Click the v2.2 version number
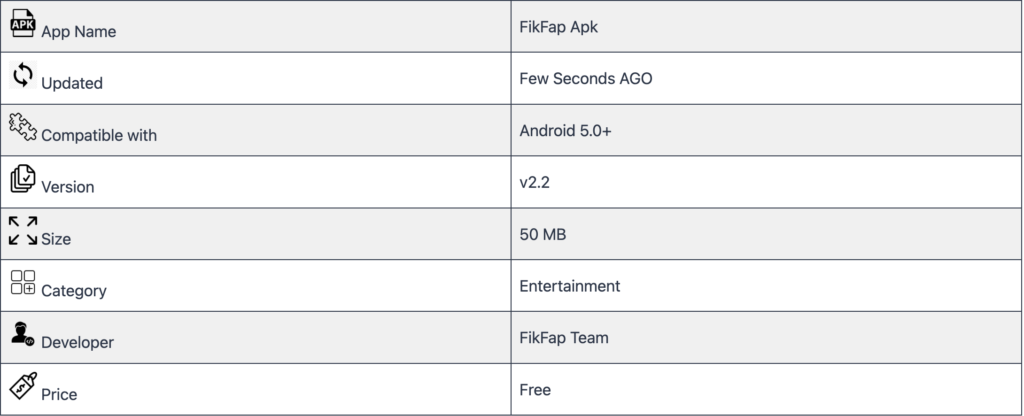 tap(534, 182)
